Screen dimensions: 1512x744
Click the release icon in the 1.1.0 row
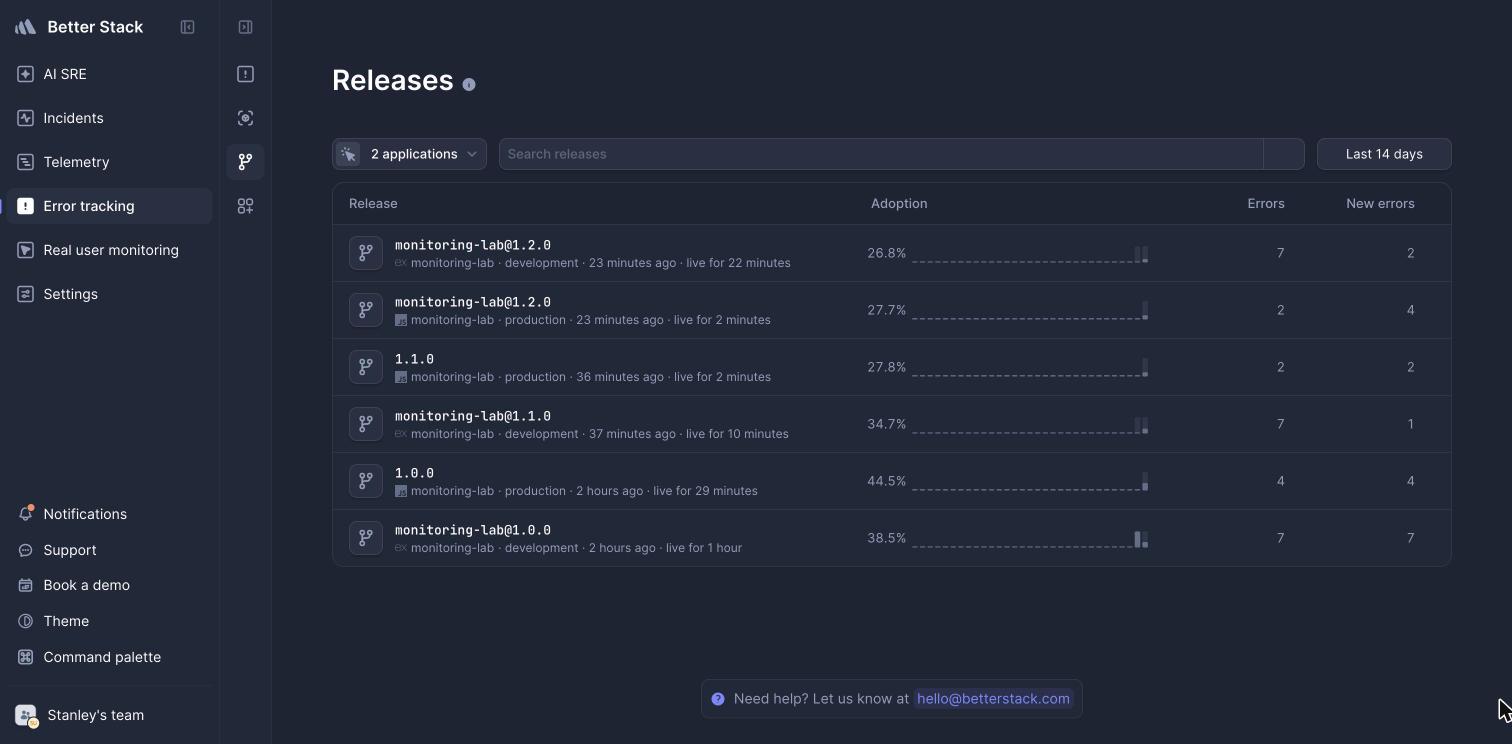(x=366, y=367)
